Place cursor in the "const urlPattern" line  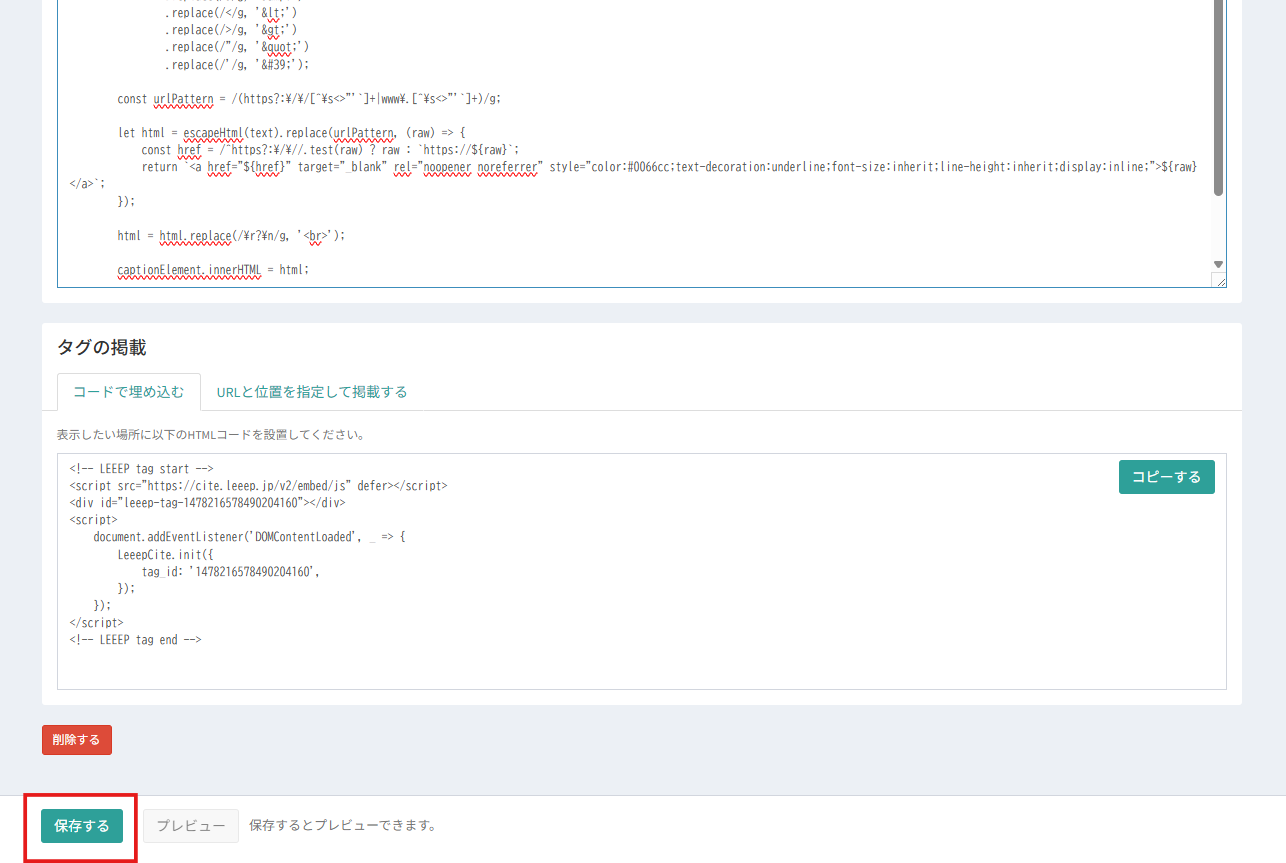coord(309,99)
